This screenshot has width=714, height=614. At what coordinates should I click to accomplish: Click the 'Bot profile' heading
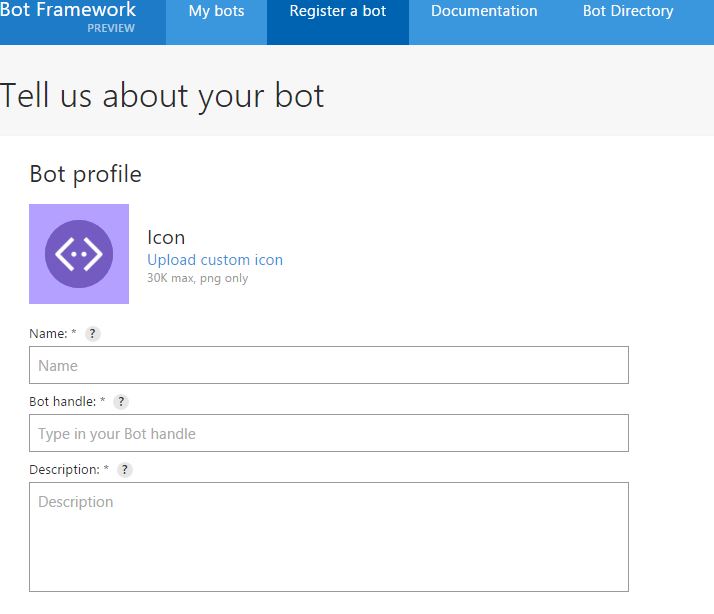[x=86, y=174]
